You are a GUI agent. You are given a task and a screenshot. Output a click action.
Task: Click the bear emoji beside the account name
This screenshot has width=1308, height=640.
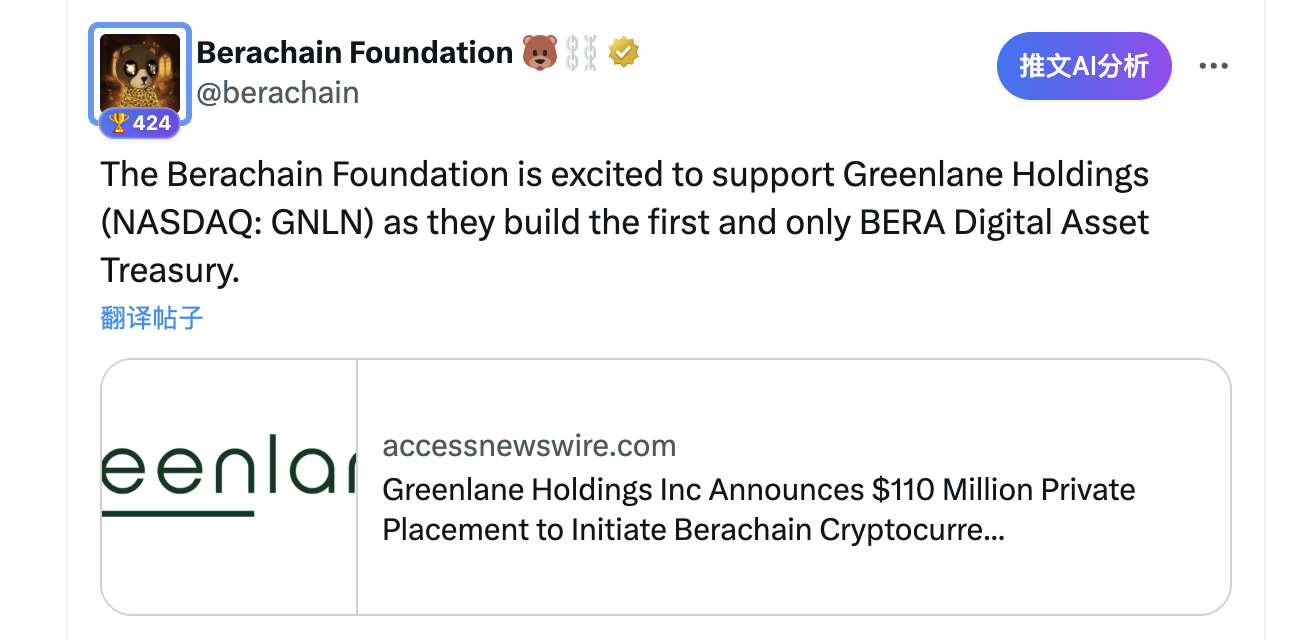(x=540, y=53)
